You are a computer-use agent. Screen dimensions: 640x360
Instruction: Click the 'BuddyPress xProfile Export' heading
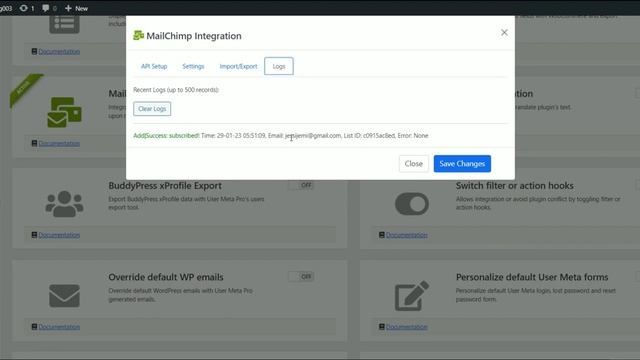point(165,185)
